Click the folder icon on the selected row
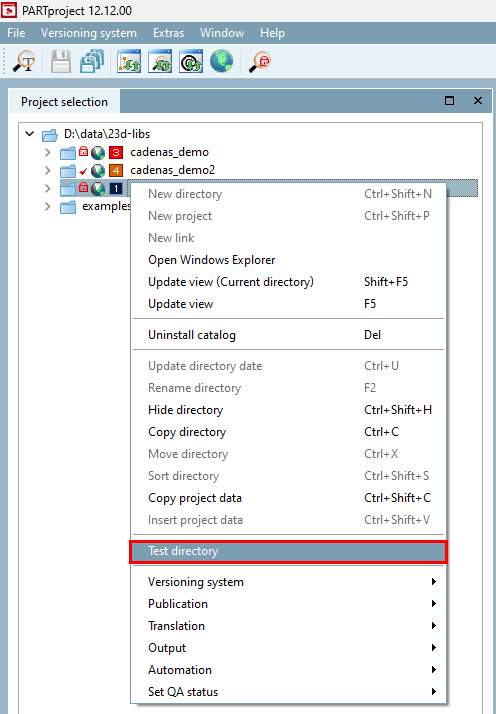The height and width of the screenshot is (714, 496). click(x=68, y=189)
